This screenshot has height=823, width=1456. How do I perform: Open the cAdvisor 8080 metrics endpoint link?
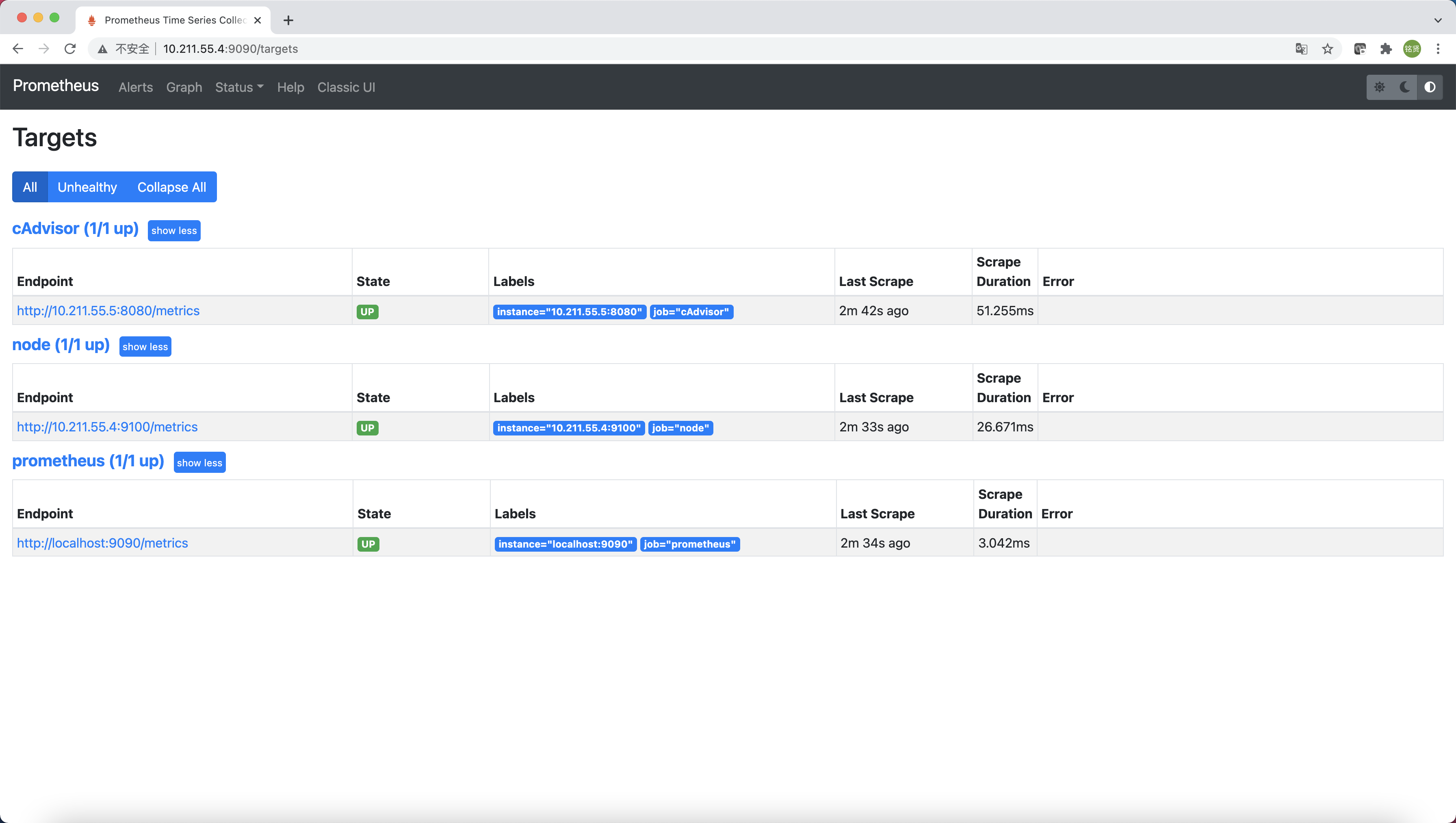(x=108, y=310)
